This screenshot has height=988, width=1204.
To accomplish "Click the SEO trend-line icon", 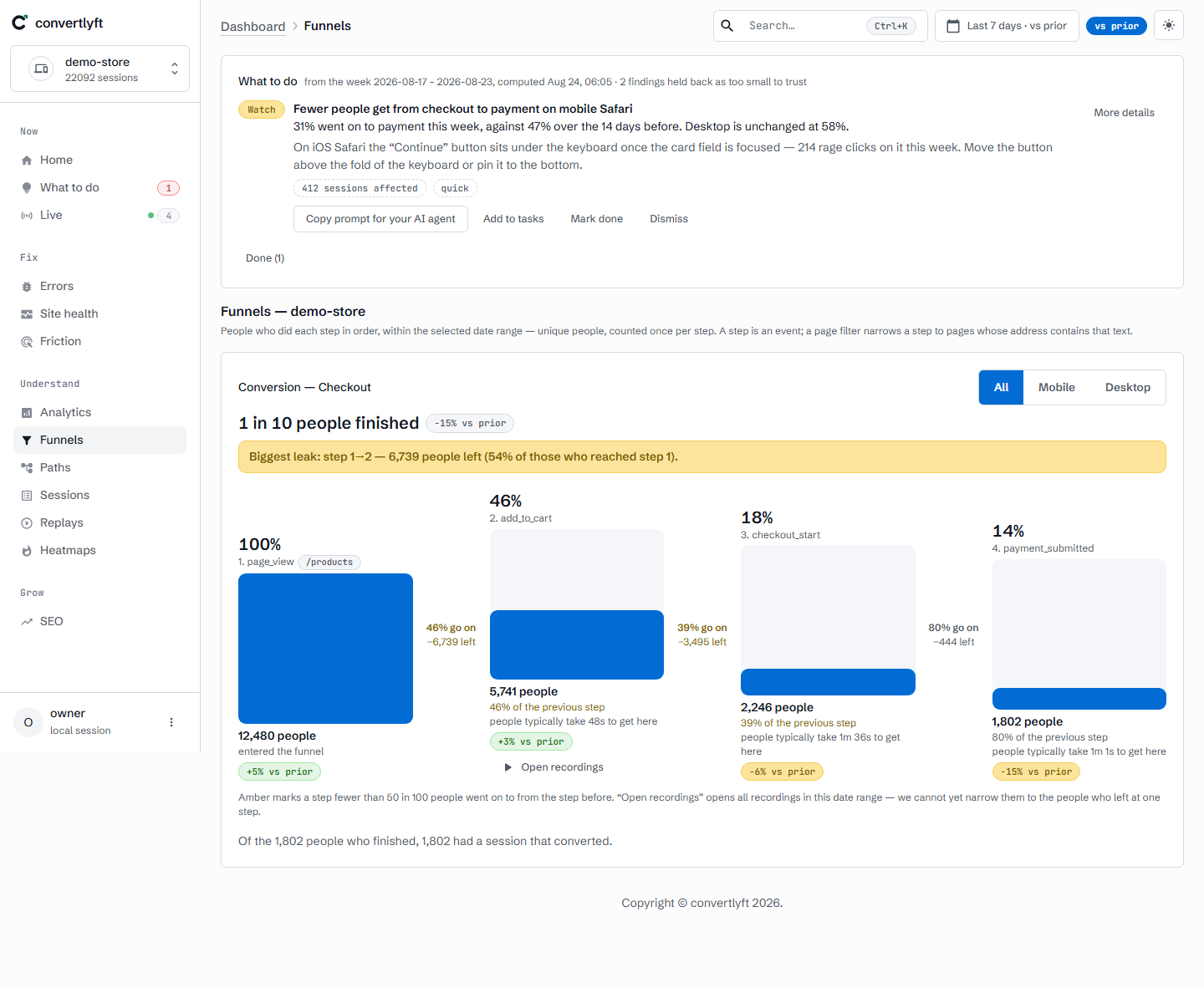I will (27, 622).
